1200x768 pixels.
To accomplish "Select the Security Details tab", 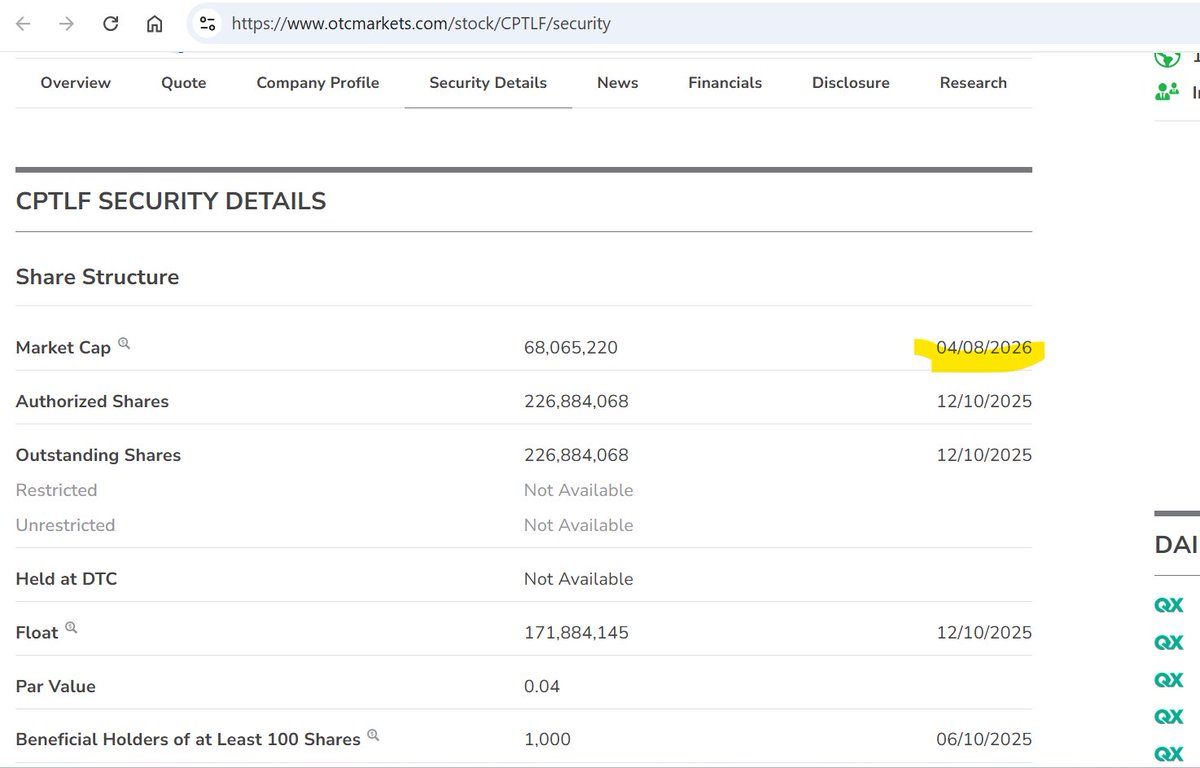I will point(488,83).
